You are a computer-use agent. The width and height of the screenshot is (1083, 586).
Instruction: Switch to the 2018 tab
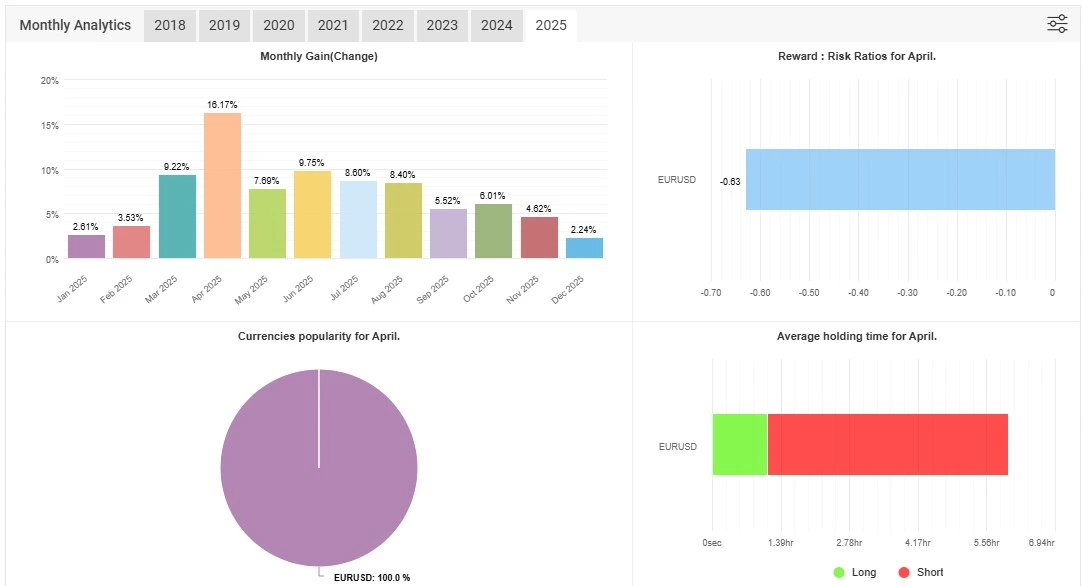170,26
